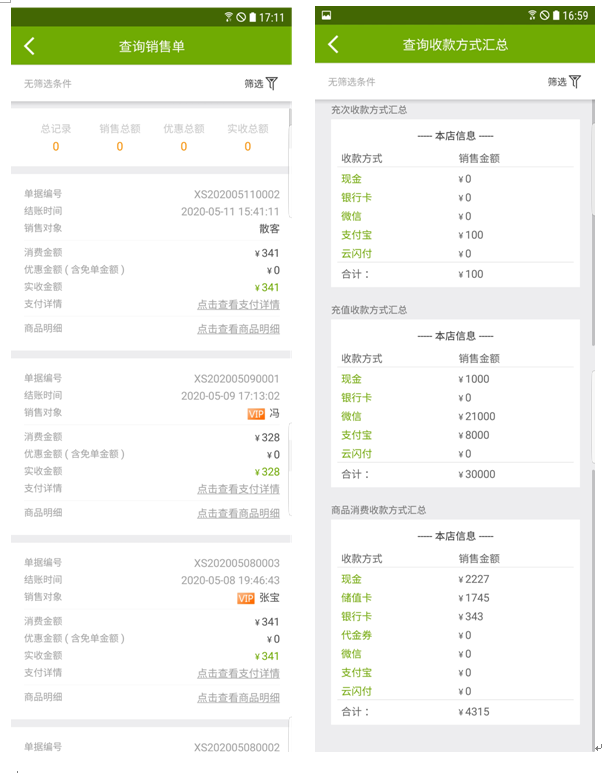
Task: Select order number XS202005110002
Action: (237, 194)
